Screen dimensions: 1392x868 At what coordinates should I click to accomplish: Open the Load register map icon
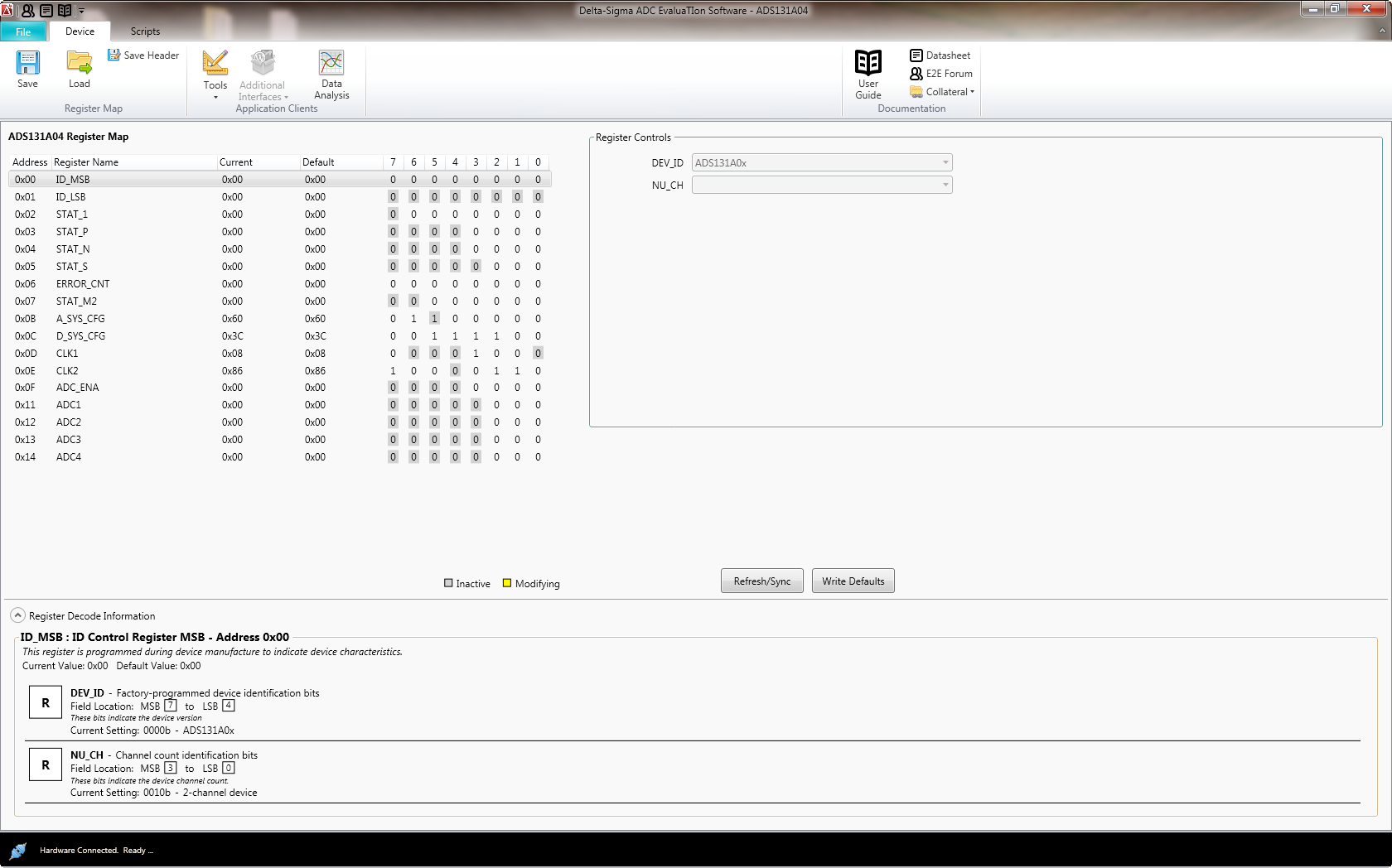80,64
